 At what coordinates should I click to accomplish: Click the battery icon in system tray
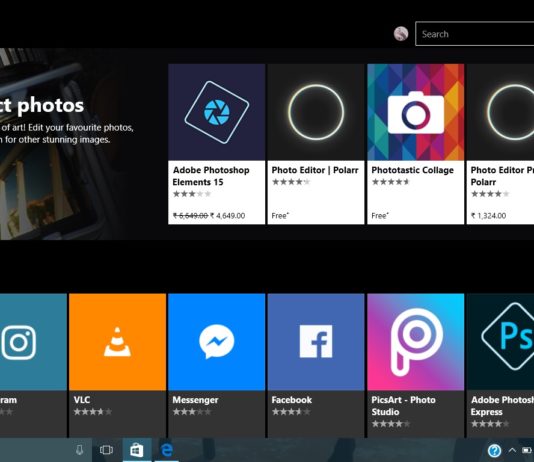[x=527, y=450]
